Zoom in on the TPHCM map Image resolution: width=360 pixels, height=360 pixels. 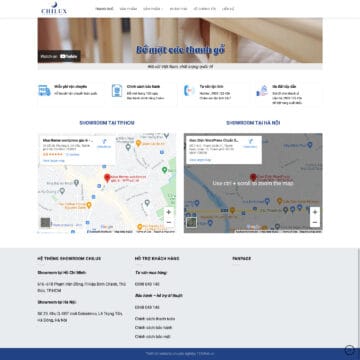point(169,212)
